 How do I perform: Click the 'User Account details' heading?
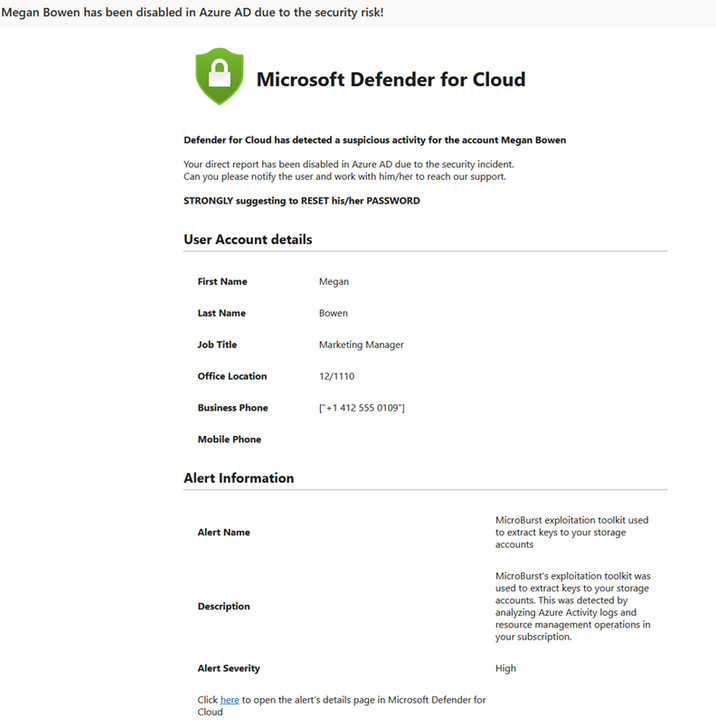tap(247, 239)
